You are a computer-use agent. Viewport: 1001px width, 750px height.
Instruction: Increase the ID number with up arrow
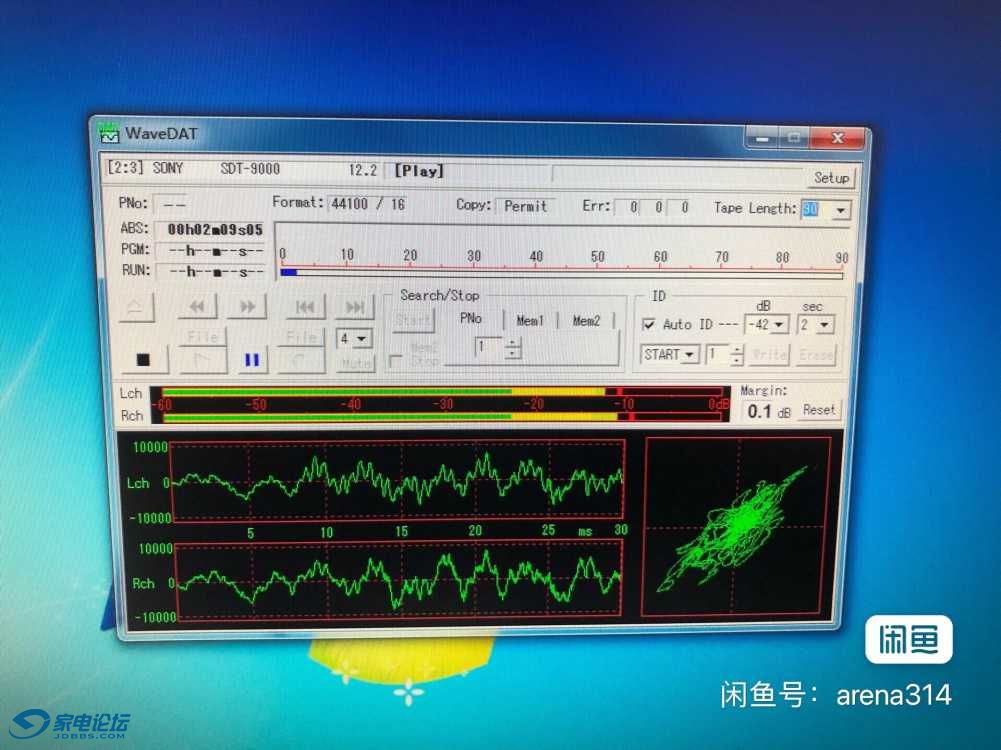coord(737,350)
